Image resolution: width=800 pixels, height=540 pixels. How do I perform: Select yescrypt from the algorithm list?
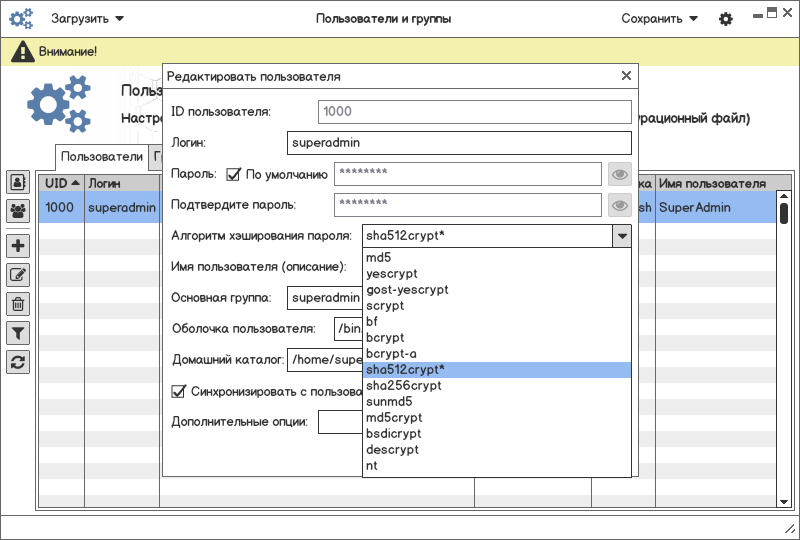[392, 273]
